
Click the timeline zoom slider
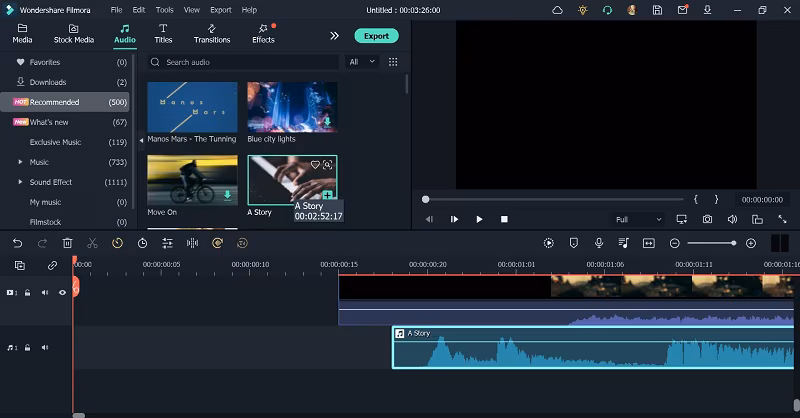[712, 243]
